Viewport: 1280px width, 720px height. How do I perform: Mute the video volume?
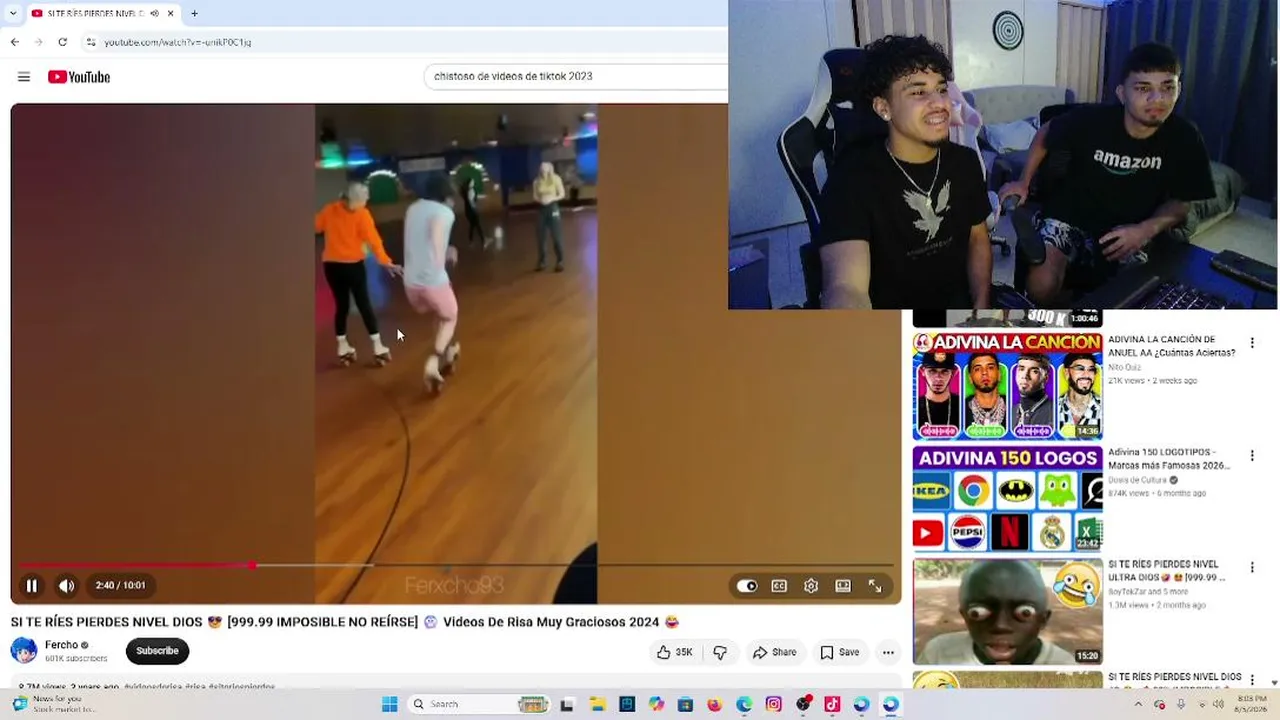click(66, 586)
